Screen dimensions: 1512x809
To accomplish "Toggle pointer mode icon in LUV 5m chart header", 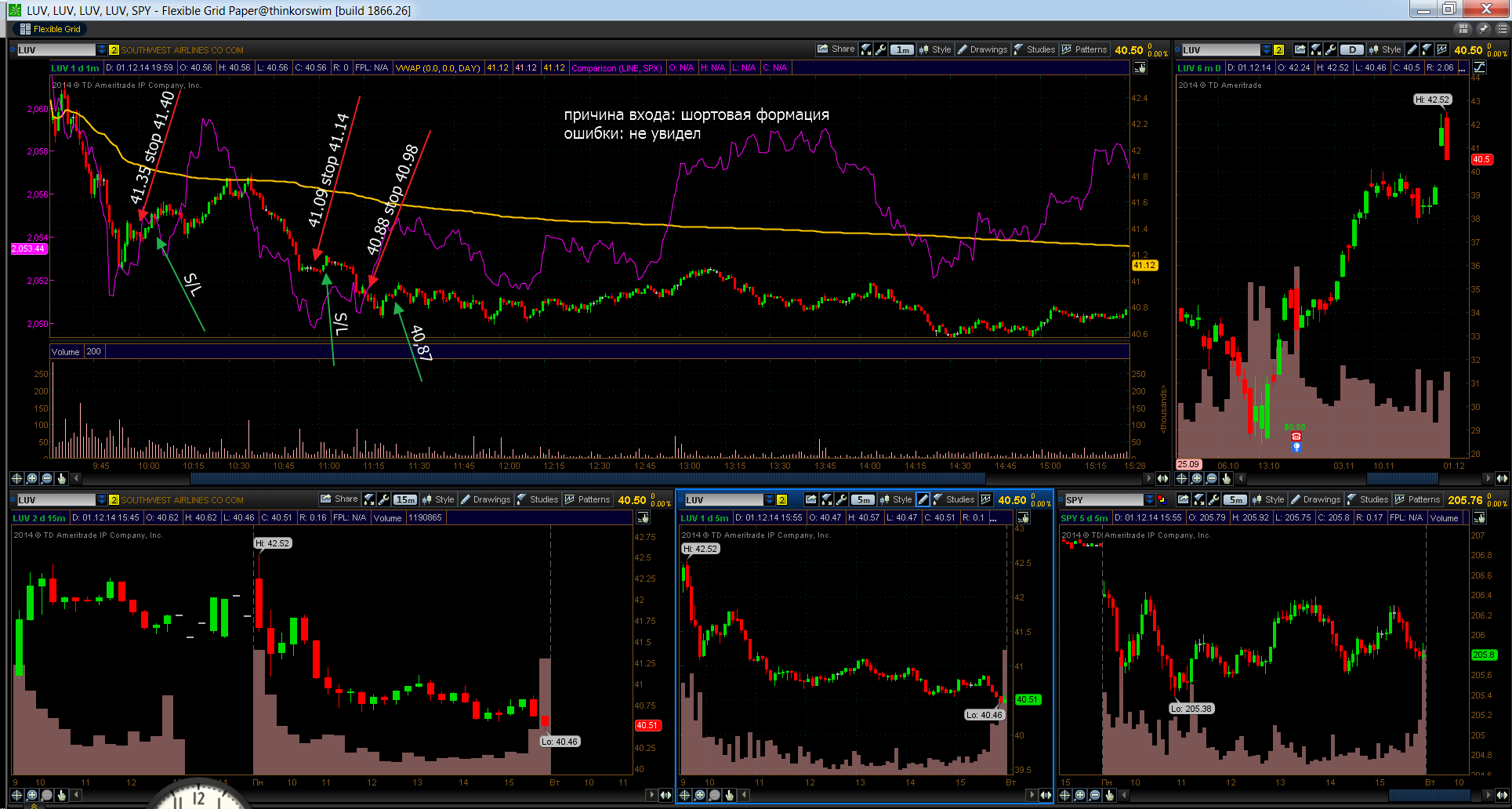I will coord(1023,518).
